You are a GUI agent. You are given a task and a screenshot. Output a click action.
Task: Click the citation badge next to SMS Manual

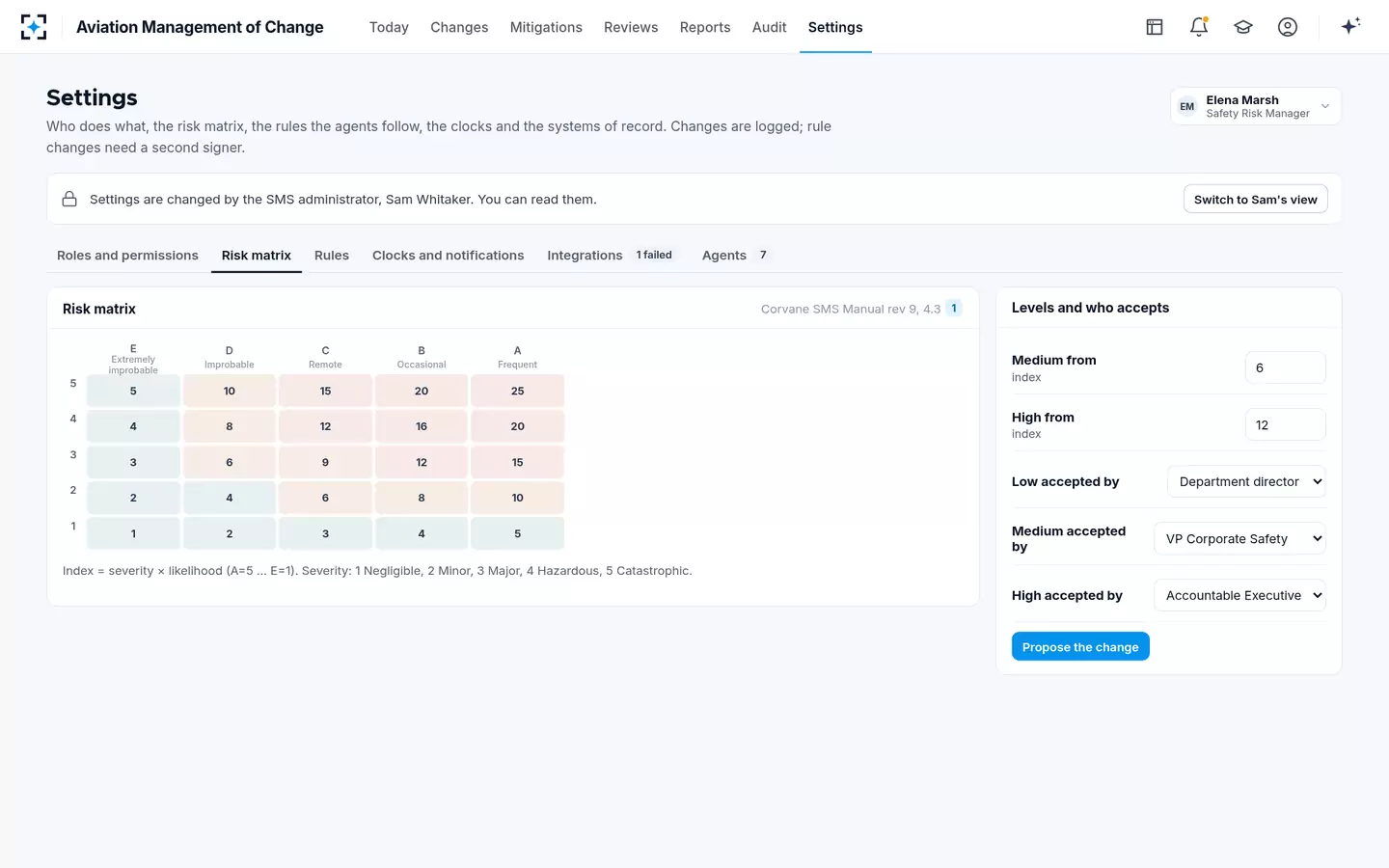(x=954, y=309)
